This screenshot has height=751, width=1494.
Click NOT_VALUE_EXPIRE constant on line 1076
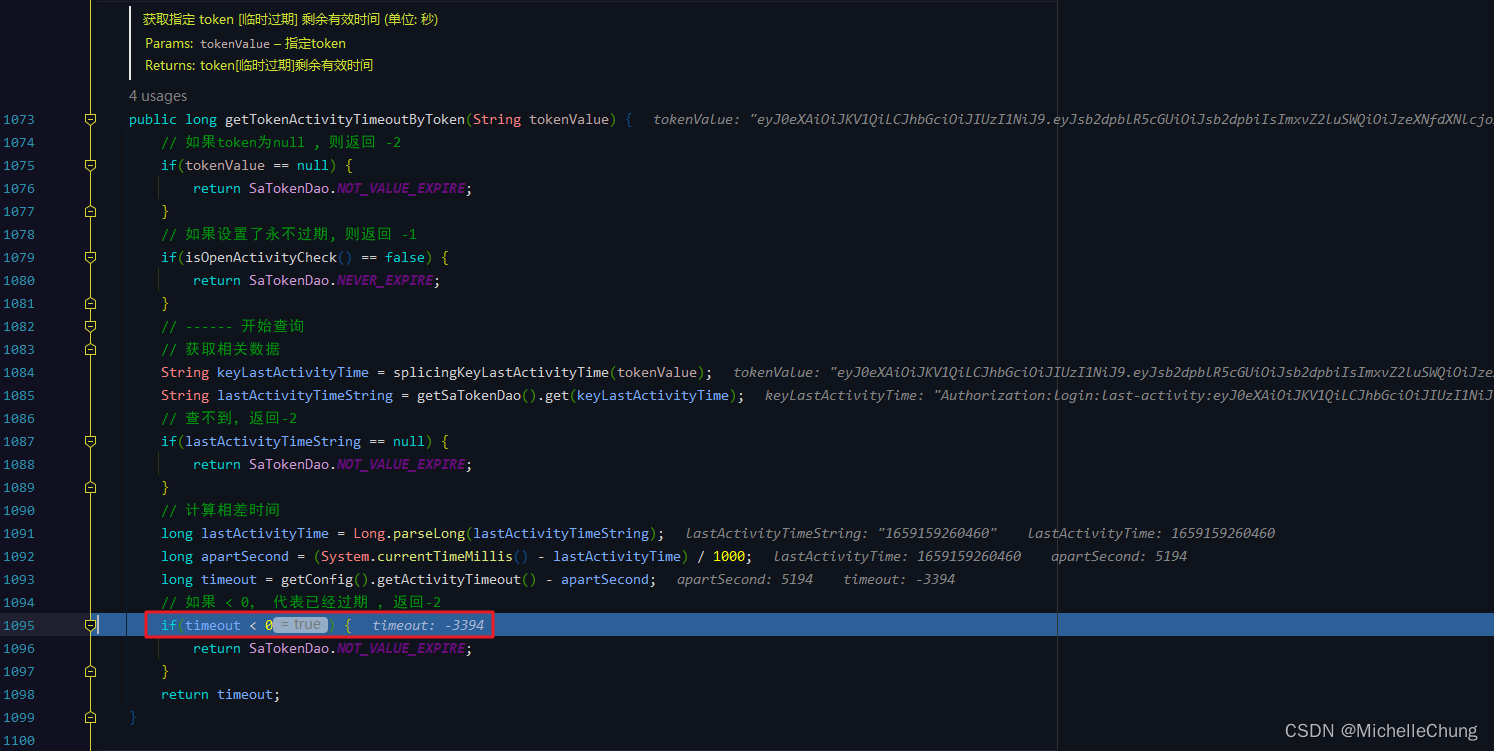tap(401, 188)
